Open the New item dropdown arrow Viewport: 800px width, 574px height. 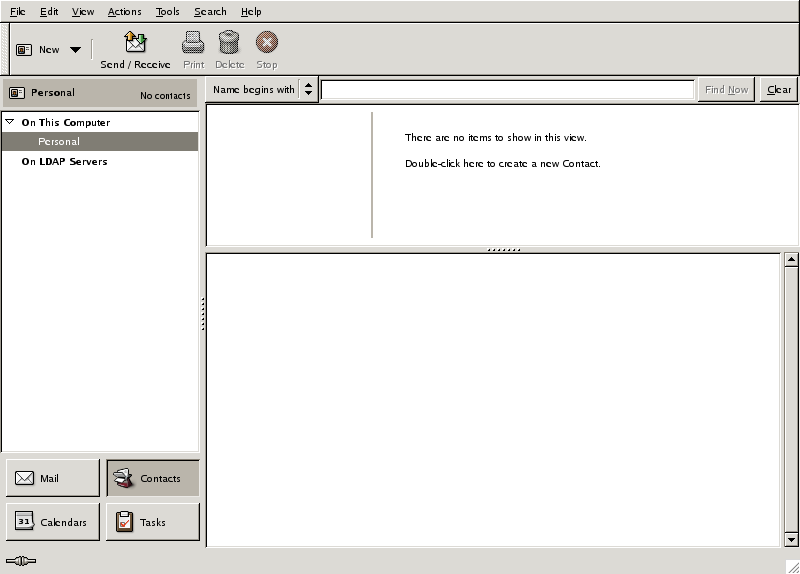coord(75,50)
